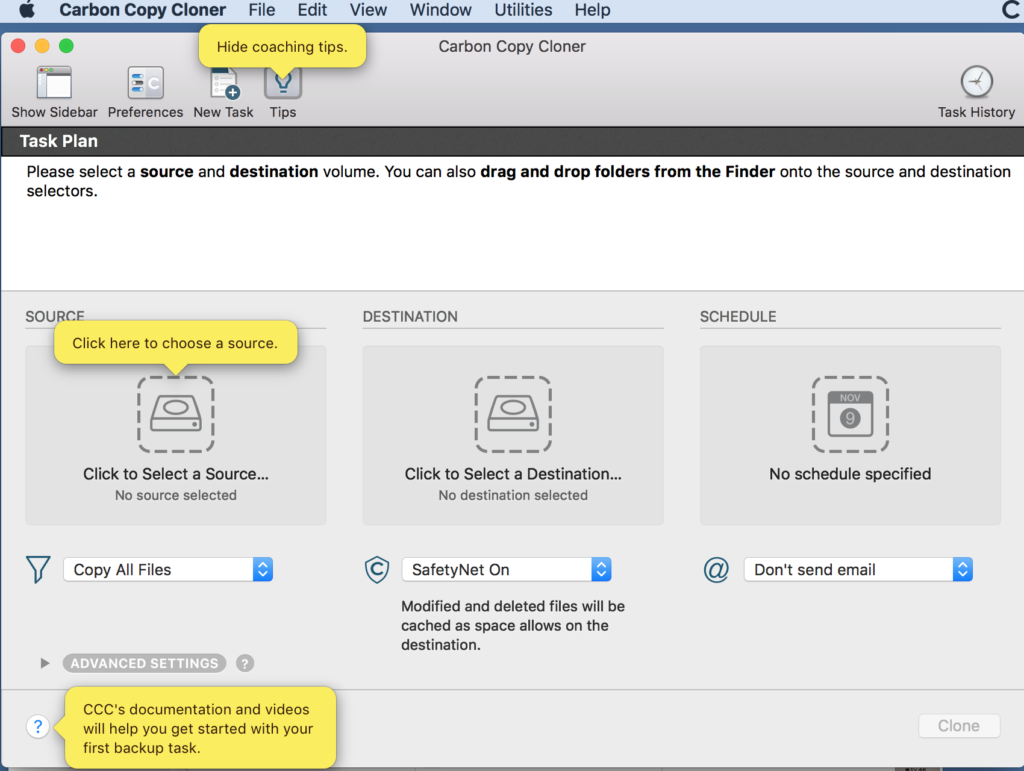This screenshot has width=1024, height=771.
Task: Open the File menu
Action: pyautogui.click(x=262, y=10)
